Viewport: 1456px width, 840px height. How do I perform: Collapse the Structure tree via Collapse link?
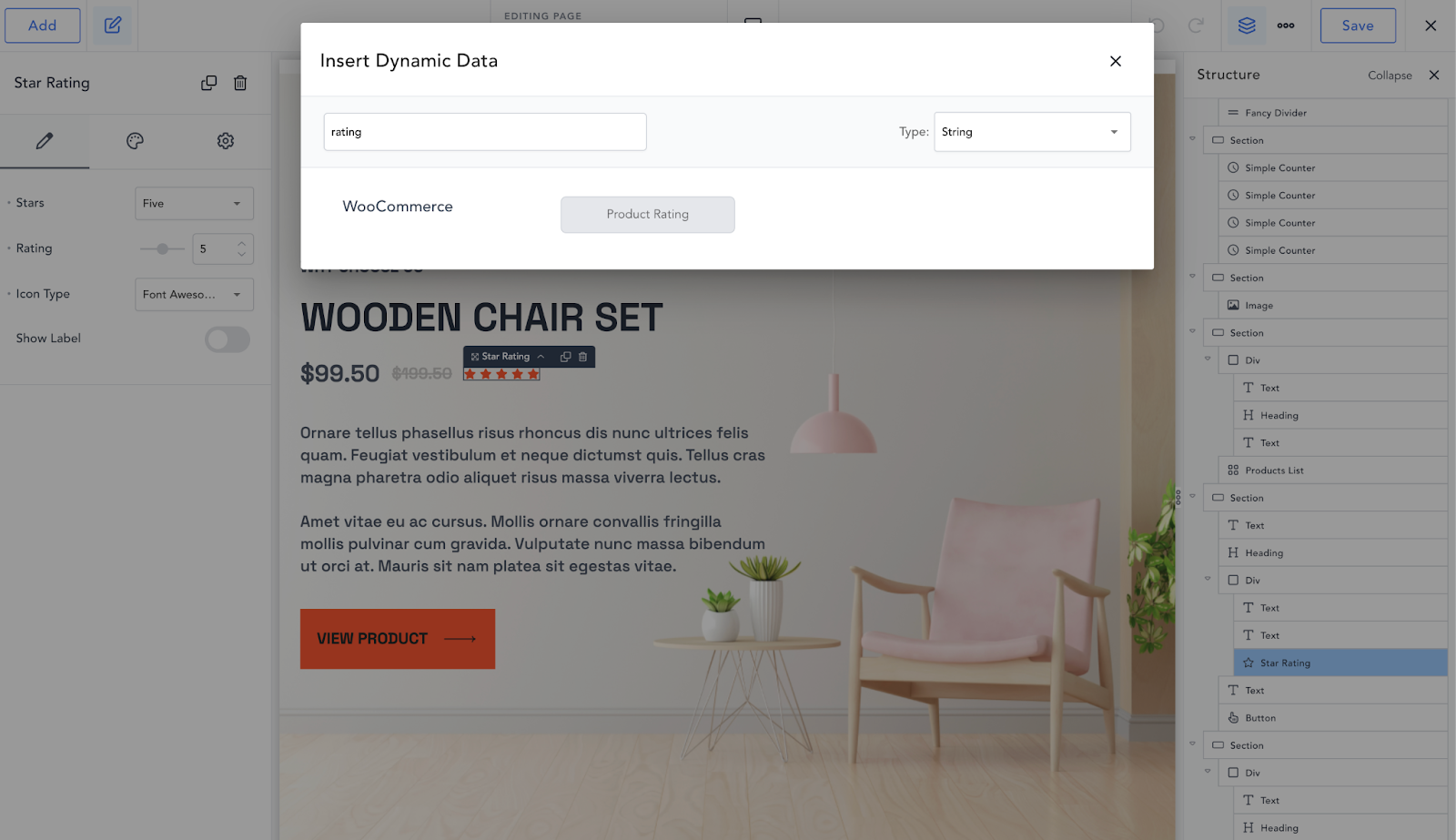coord(1390,76)
